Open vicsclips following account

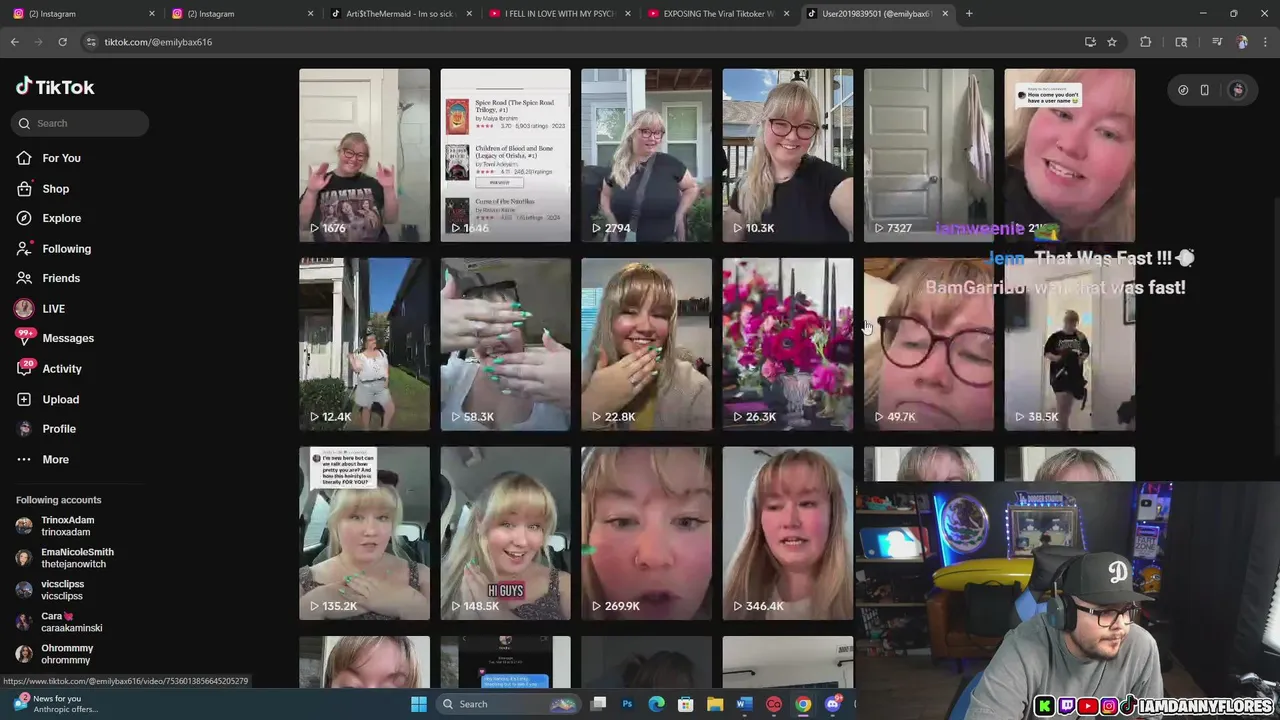pyautogui.click(x=50, y=590)
